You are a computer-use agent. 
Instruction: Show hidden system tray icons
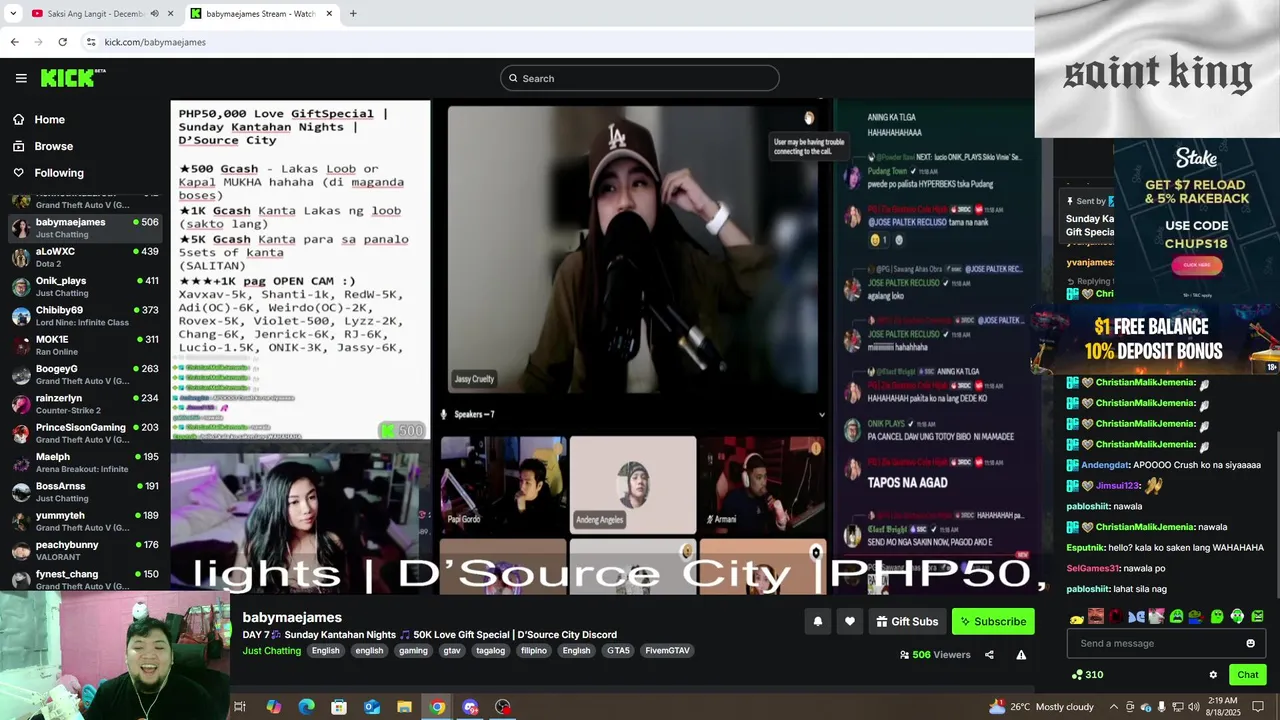(x=1114, y=707)
